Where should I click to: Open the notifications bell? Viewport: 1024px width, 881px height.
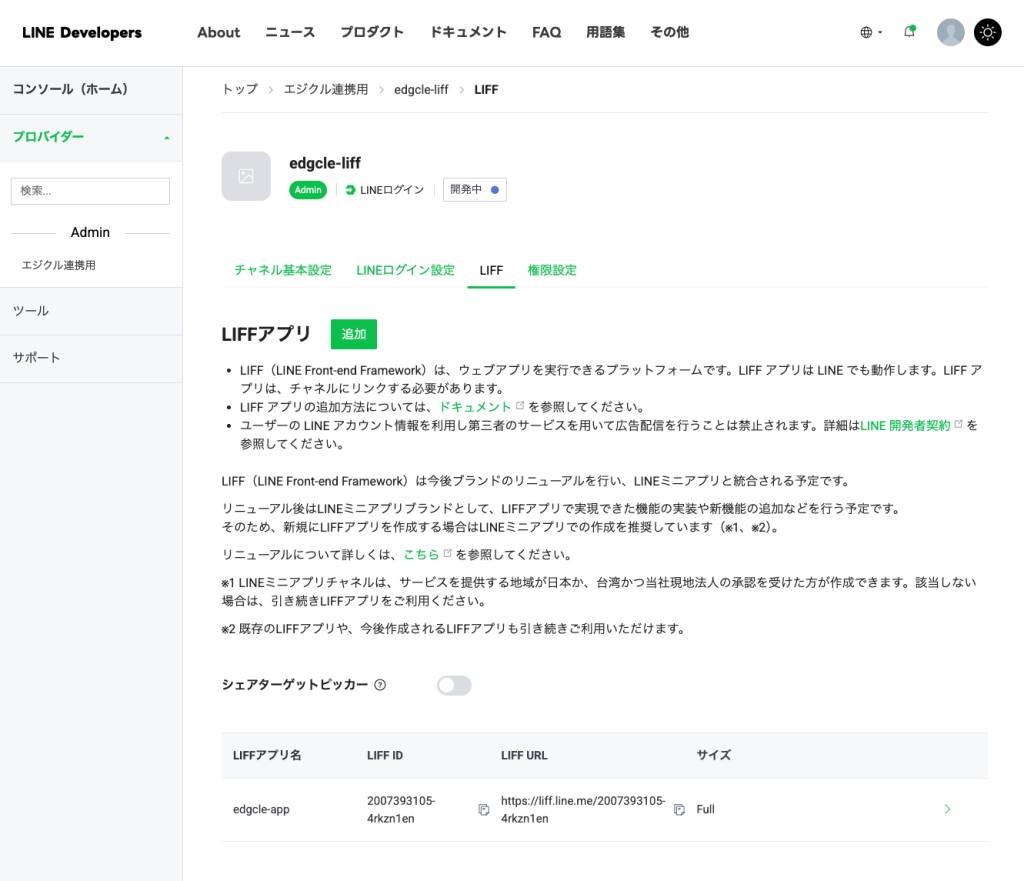[909, 31]
